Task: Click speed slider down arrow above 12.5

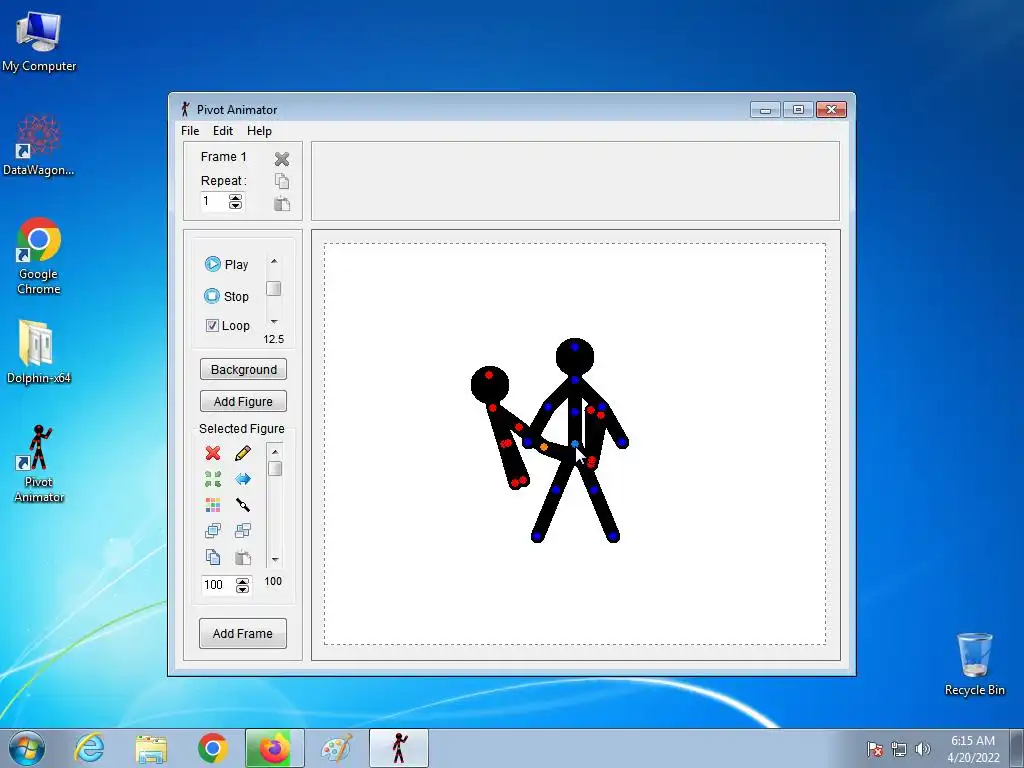Action: click(x=274, y=321)
